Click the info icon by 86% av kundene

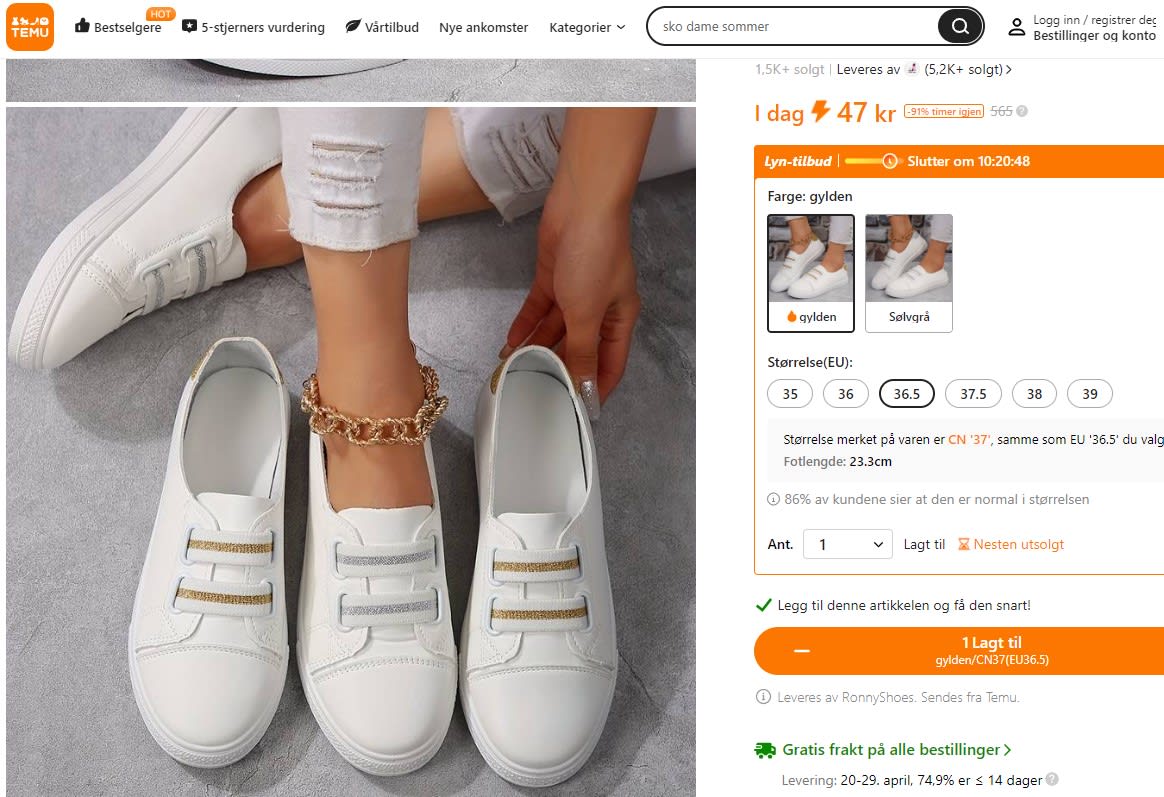click(773, 499)
